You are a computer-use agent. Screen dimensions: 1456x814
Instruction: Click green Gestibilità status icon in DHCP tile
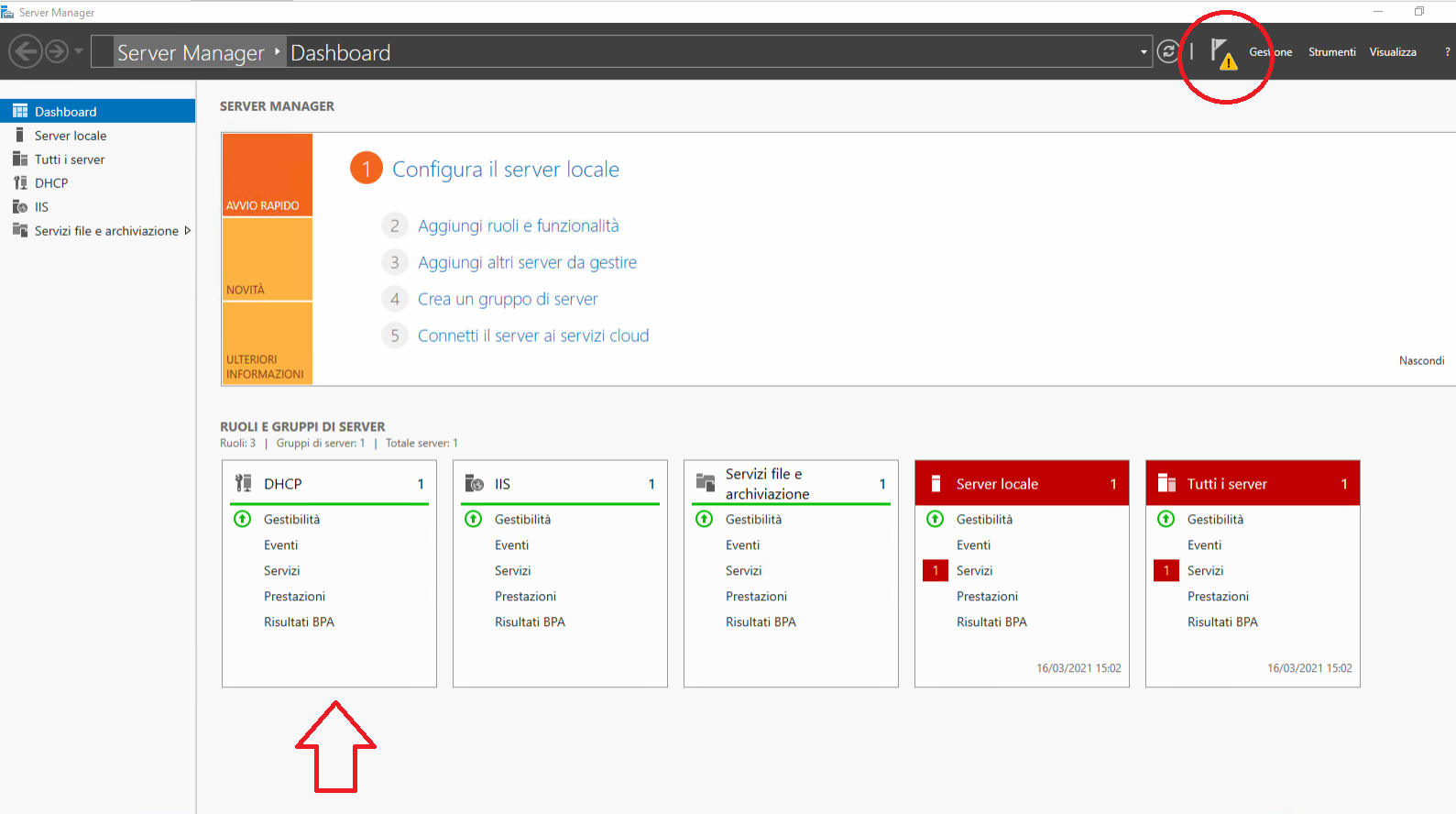[243, 519]
